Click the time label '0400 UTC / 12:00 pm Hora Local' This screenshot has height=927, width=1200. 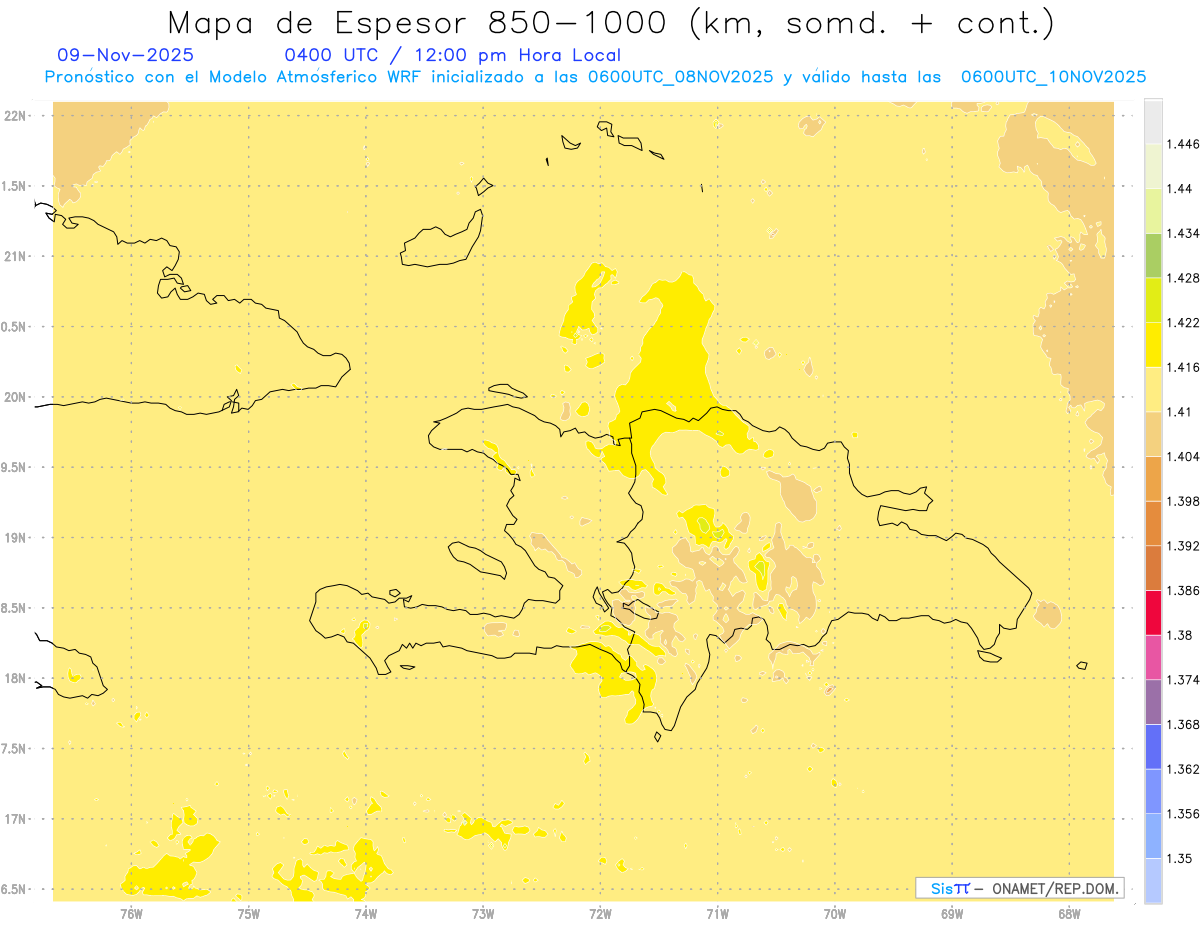click(x=452, y=55)
